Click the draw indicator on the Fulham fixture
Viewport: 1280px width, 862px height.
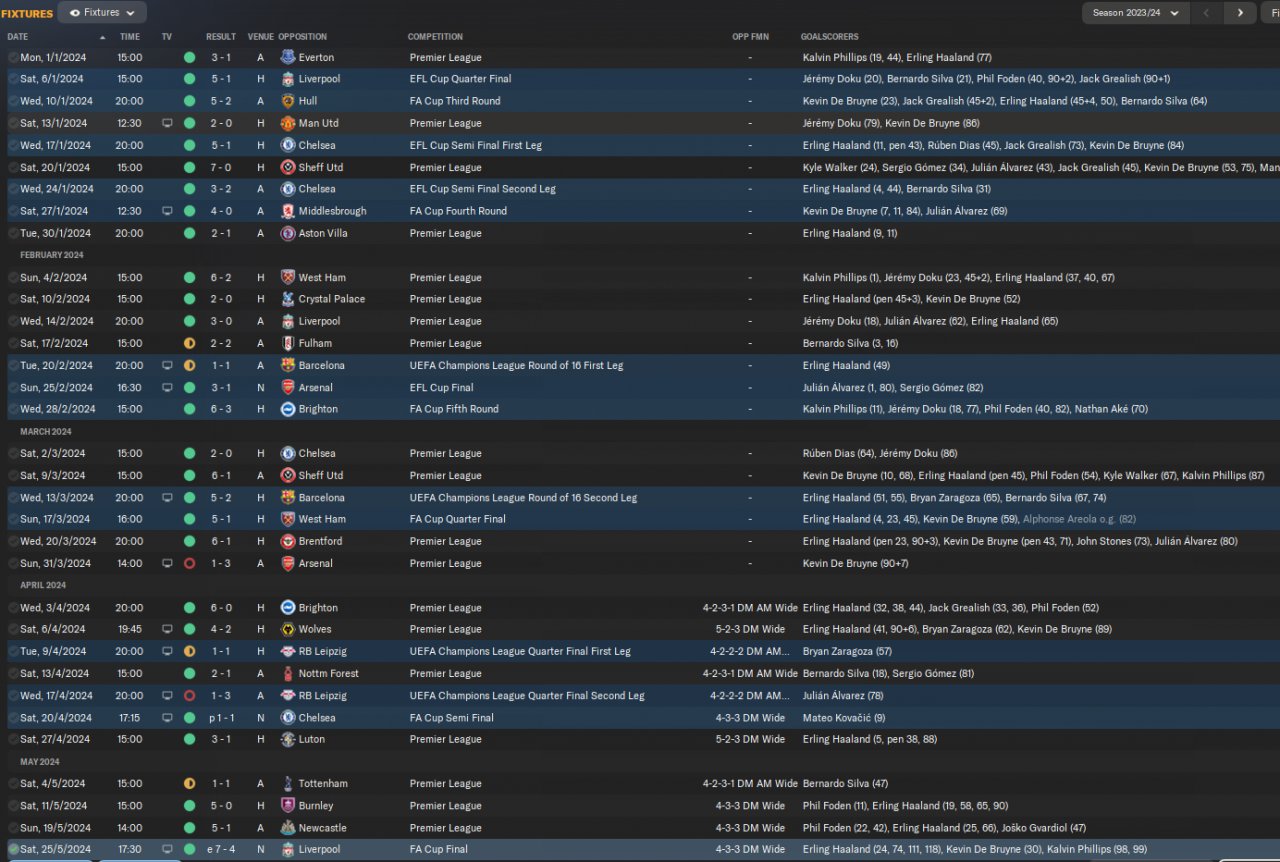(190, 343)
